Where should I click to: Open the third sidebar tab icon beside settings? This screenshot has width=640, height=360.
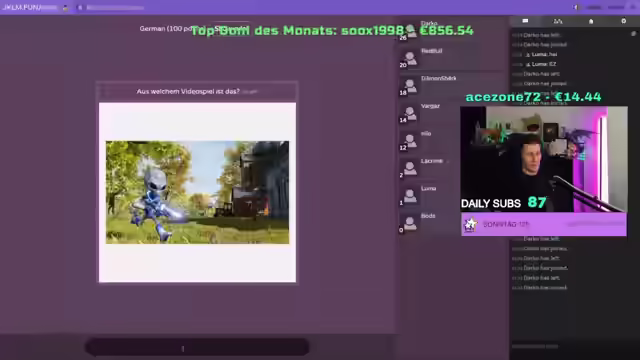(x=591, y=21)
